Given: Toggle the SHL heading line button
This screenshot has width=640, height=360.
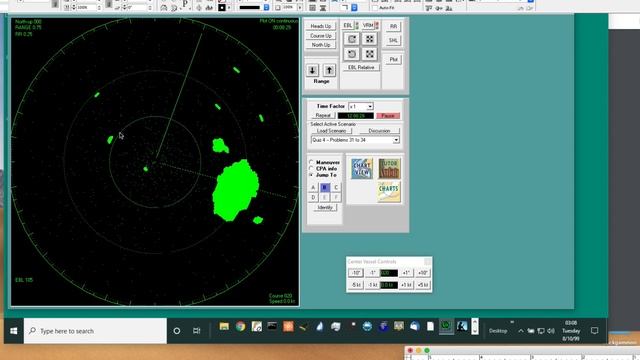Looking at the screenshot, I should click(393, 40).
